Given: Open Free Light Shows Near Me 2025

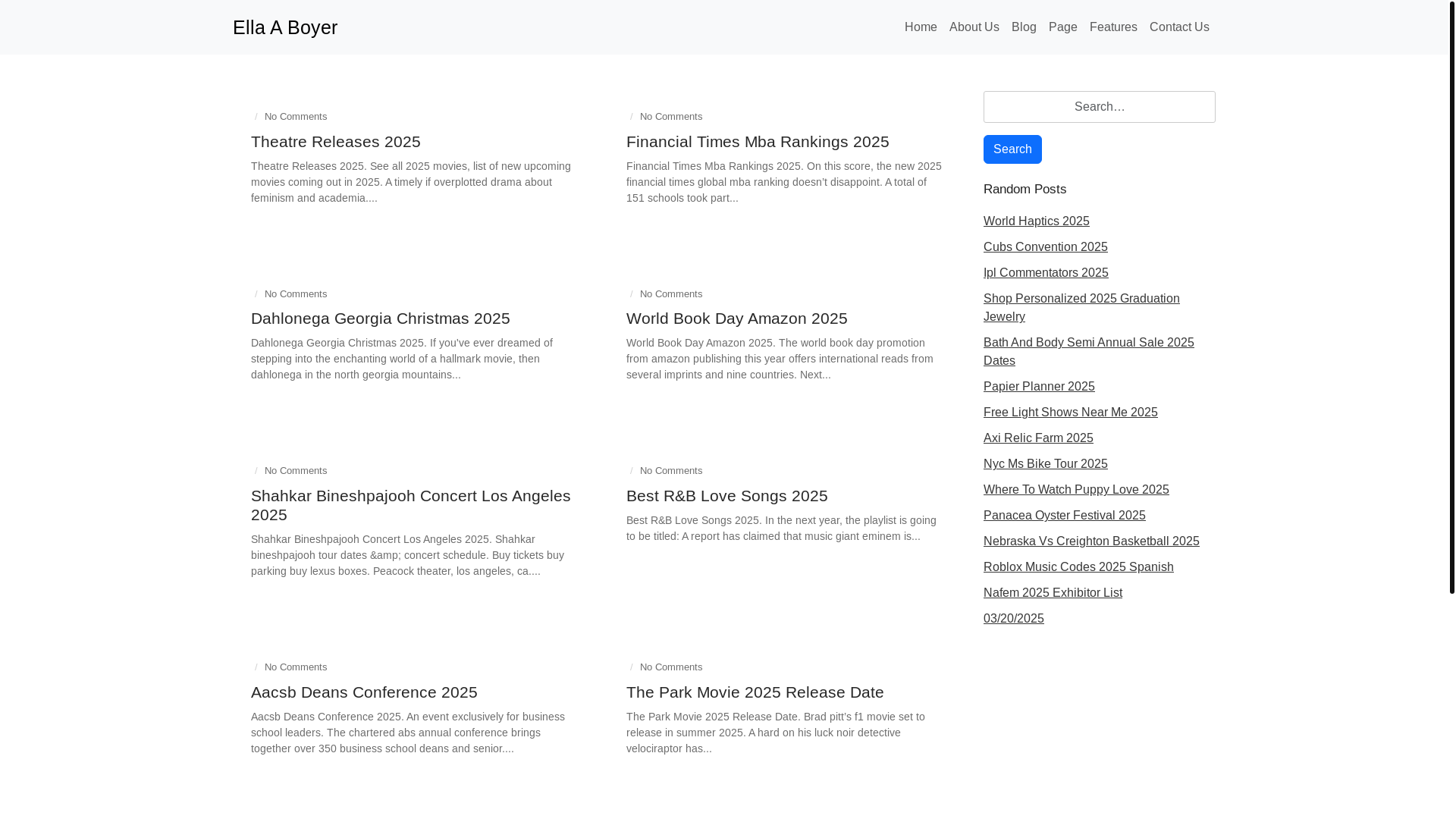Looking at the screenshot, I should click(x=1071, y=413).
